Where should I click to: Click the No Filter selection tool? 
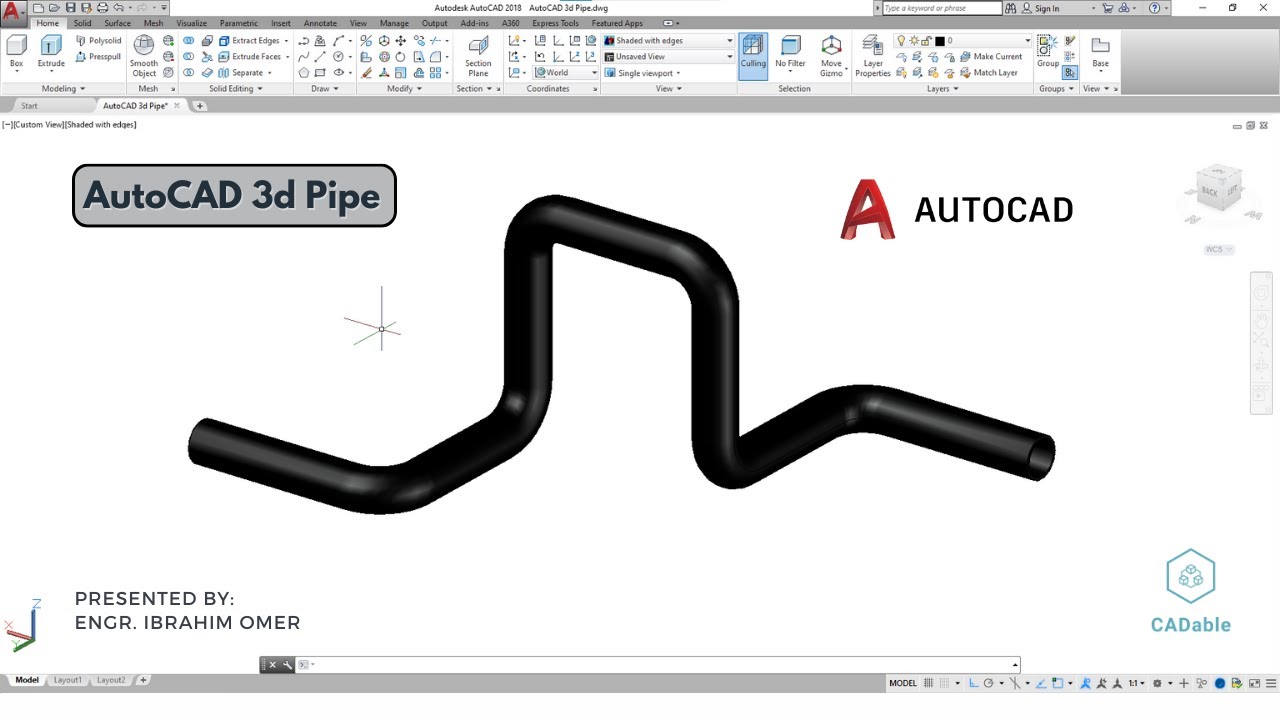tap(790, 52)
